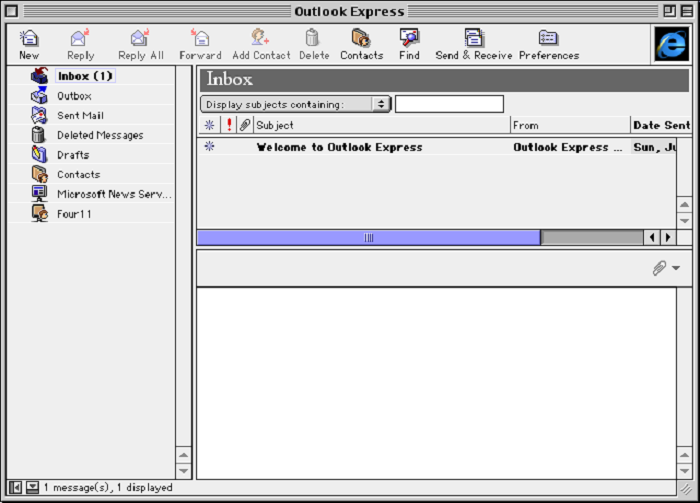The width and height of the screenshot is (700, 503).
Task: Click the Find toolbar icon
Action: pyautogui.click(x=409, y=39)
